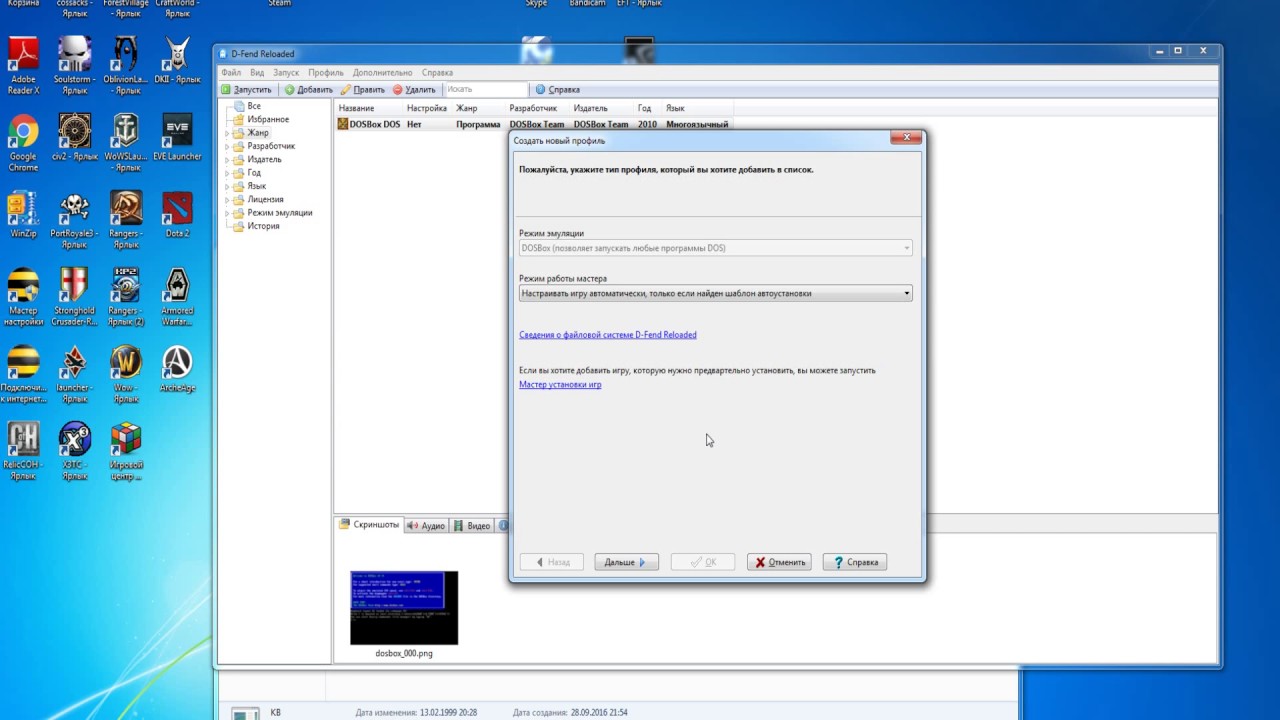This screenshot has width=1280, height=720.
Task: Open the Вид menu
Action: pos(257,73)
